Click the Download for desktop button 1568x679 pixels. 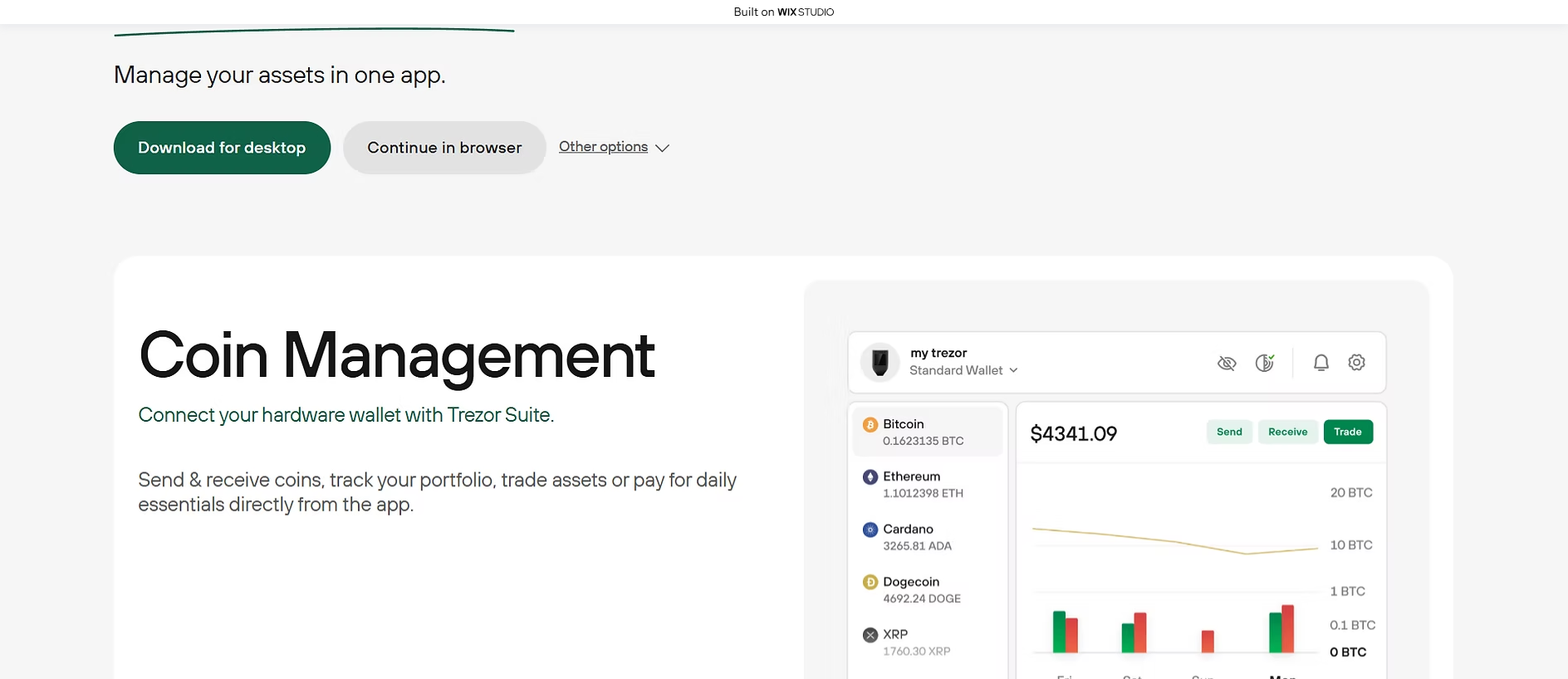[222, 148]
